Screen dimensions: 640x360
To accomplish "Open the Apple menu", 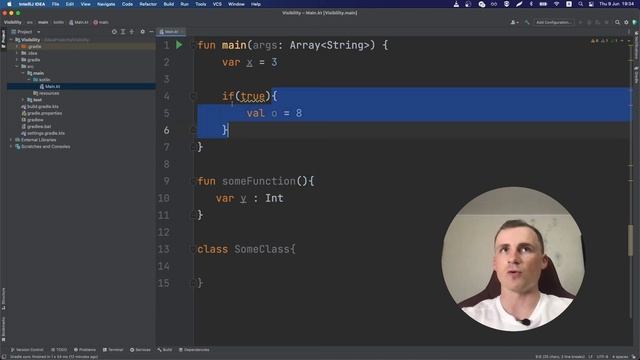I will (9, 4).
